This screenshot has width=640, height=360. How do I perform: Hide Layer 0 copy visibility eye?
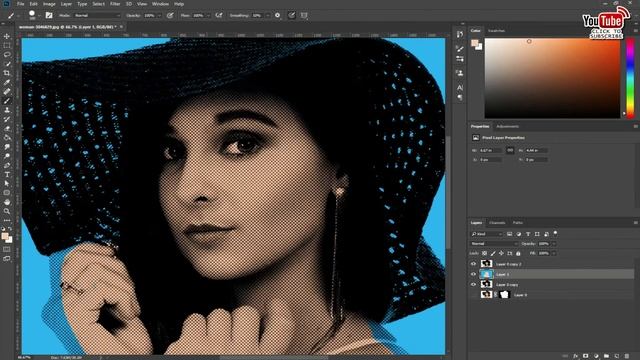(473, 284)
